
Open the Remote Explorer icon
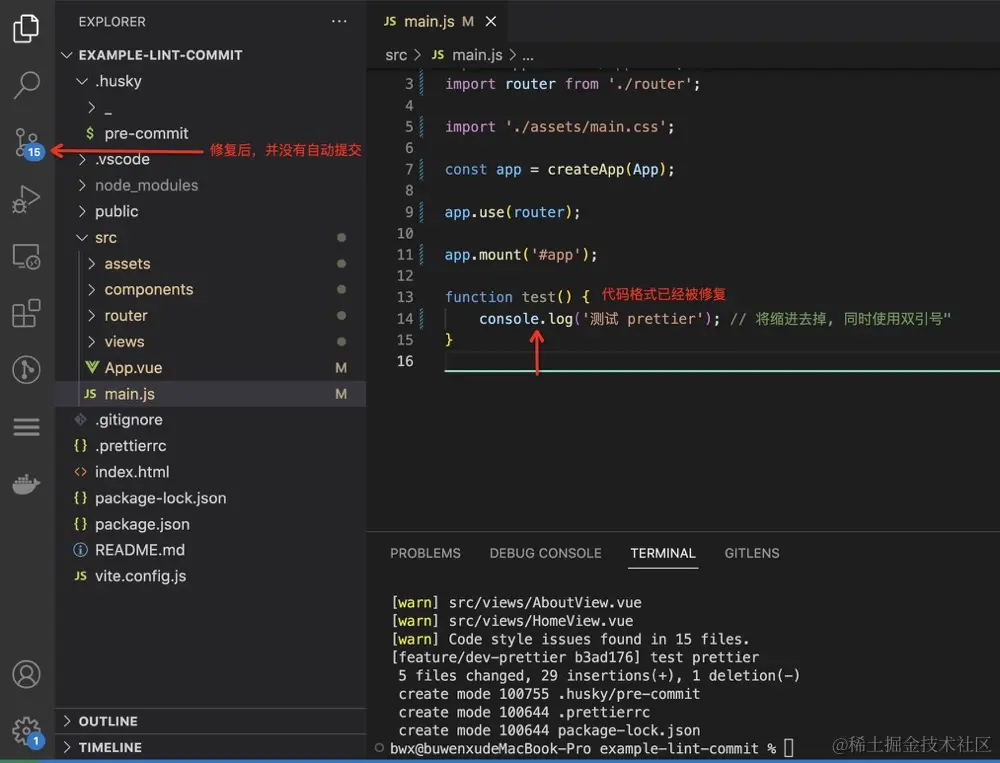click(26, 256)
